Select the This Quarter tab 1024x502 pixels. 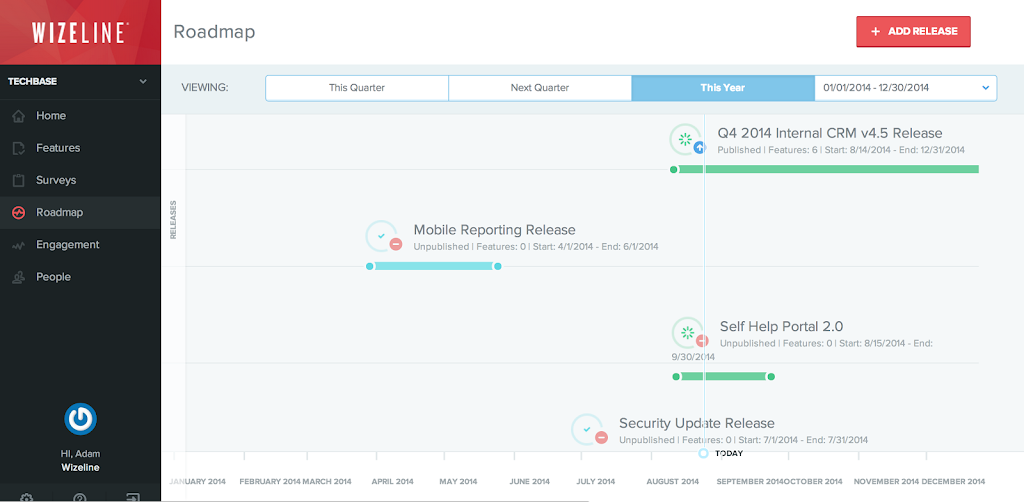(357, 88)
